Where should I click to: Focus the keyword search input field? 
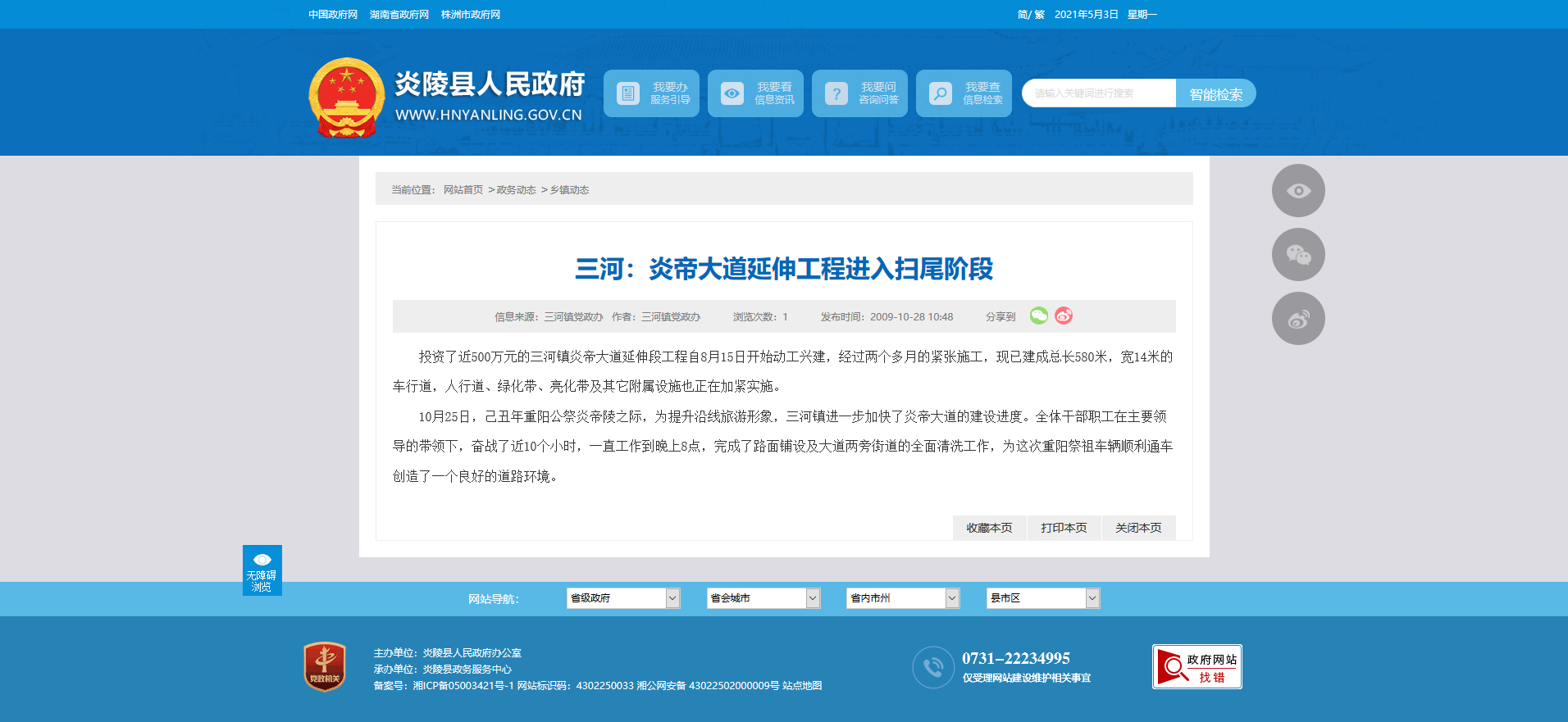(1099, 93)
